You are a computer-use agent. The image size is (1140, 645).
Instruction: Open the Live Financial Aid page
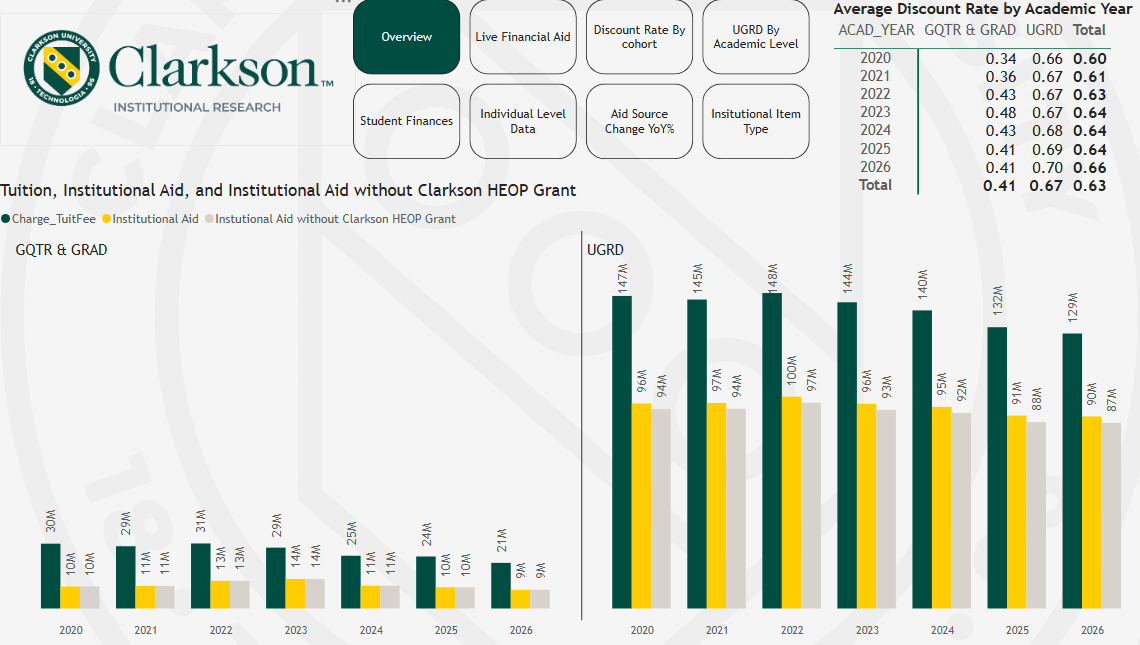pos(523,37)
